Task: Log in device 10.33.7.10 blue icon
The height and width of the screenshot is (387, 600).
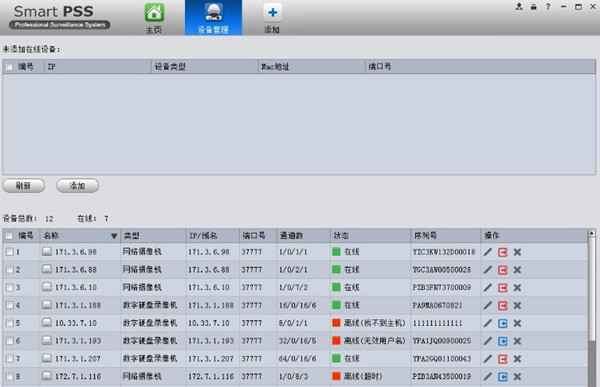Action: coord(503,323)
